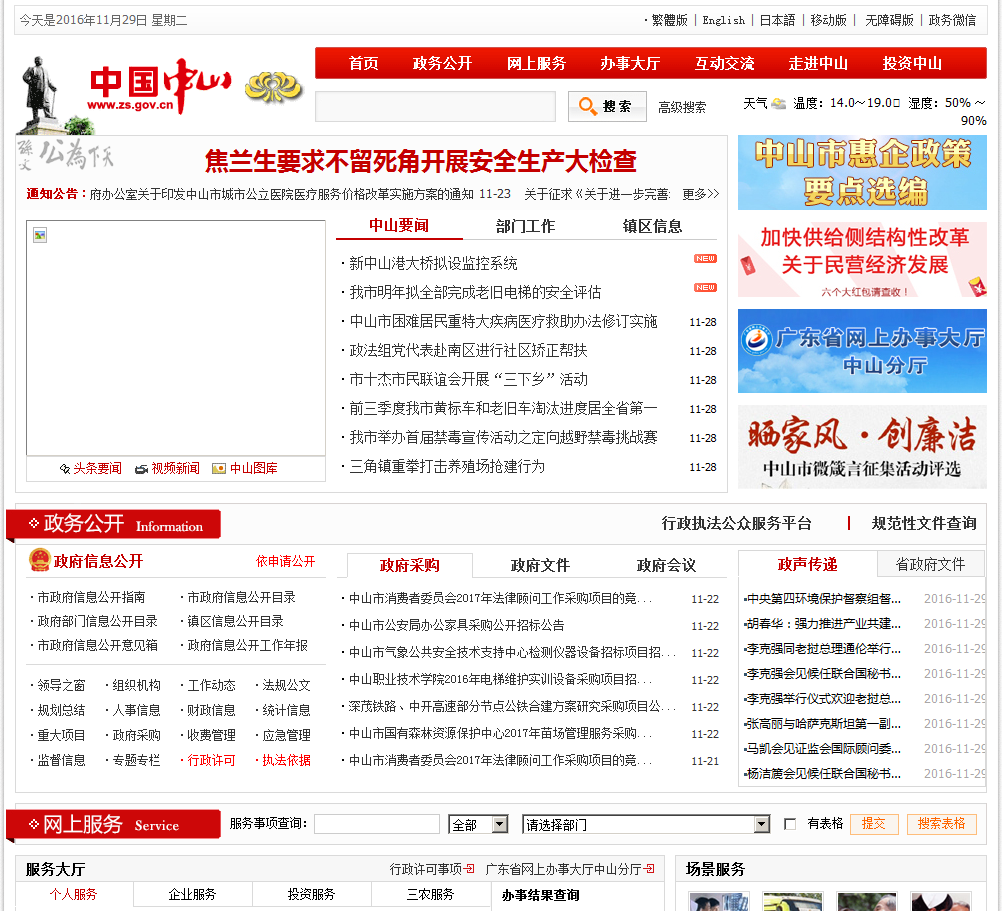1002x911 pixels.
Task: Go to 办事大厅 navigation item
Action: click(630, 63)
